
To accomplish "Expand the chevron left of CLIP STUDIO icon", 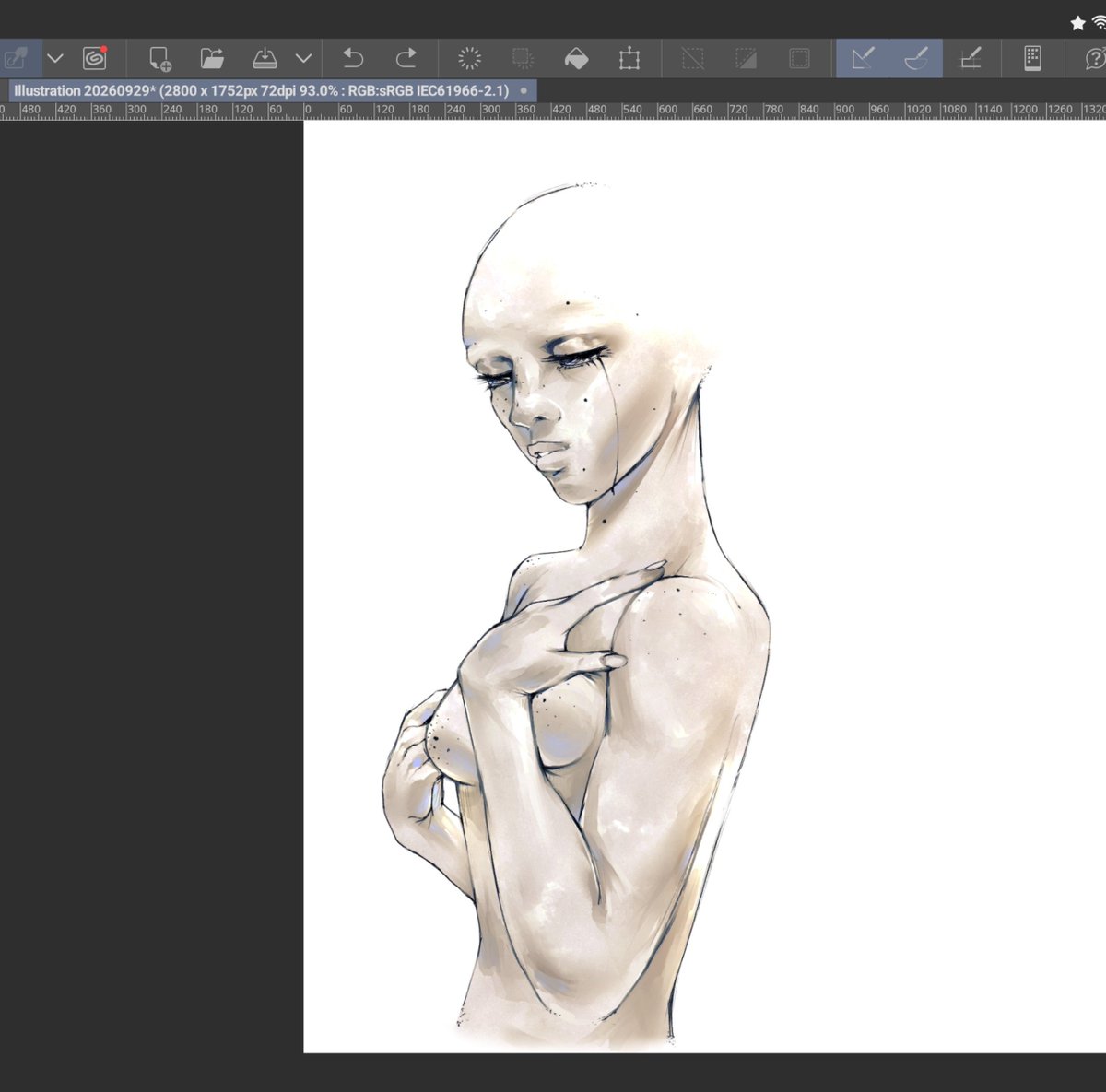I will pyautogui.click(x=55, y=58).
